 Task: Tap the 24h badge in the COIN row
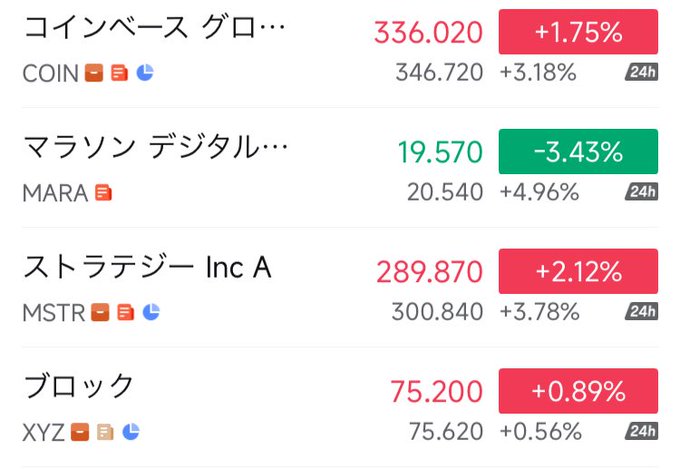pyautogui.click(x=641, y=73)
